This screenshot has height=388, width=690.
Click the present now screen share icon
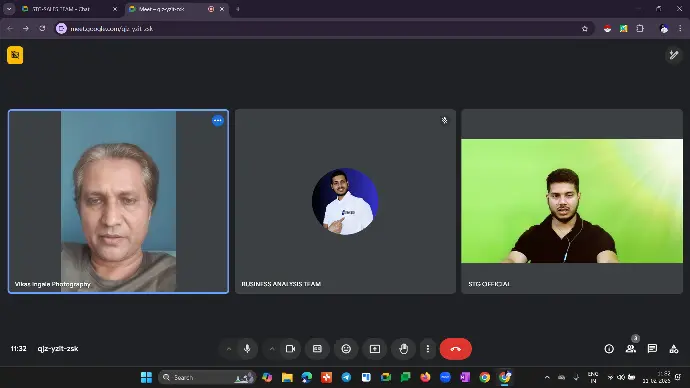click(375, 349)
